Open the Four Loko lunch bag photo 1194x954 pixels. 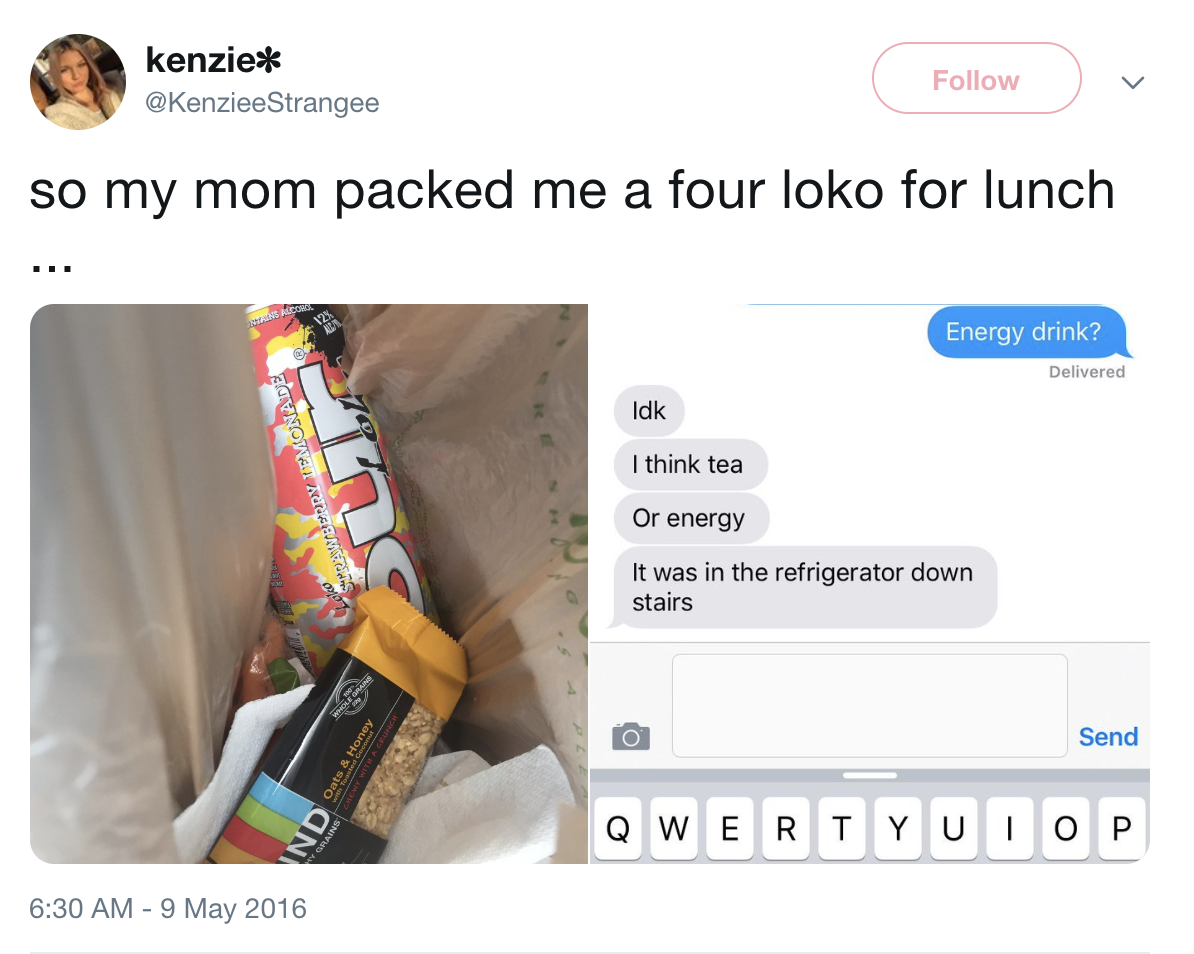tap(308, 583)
